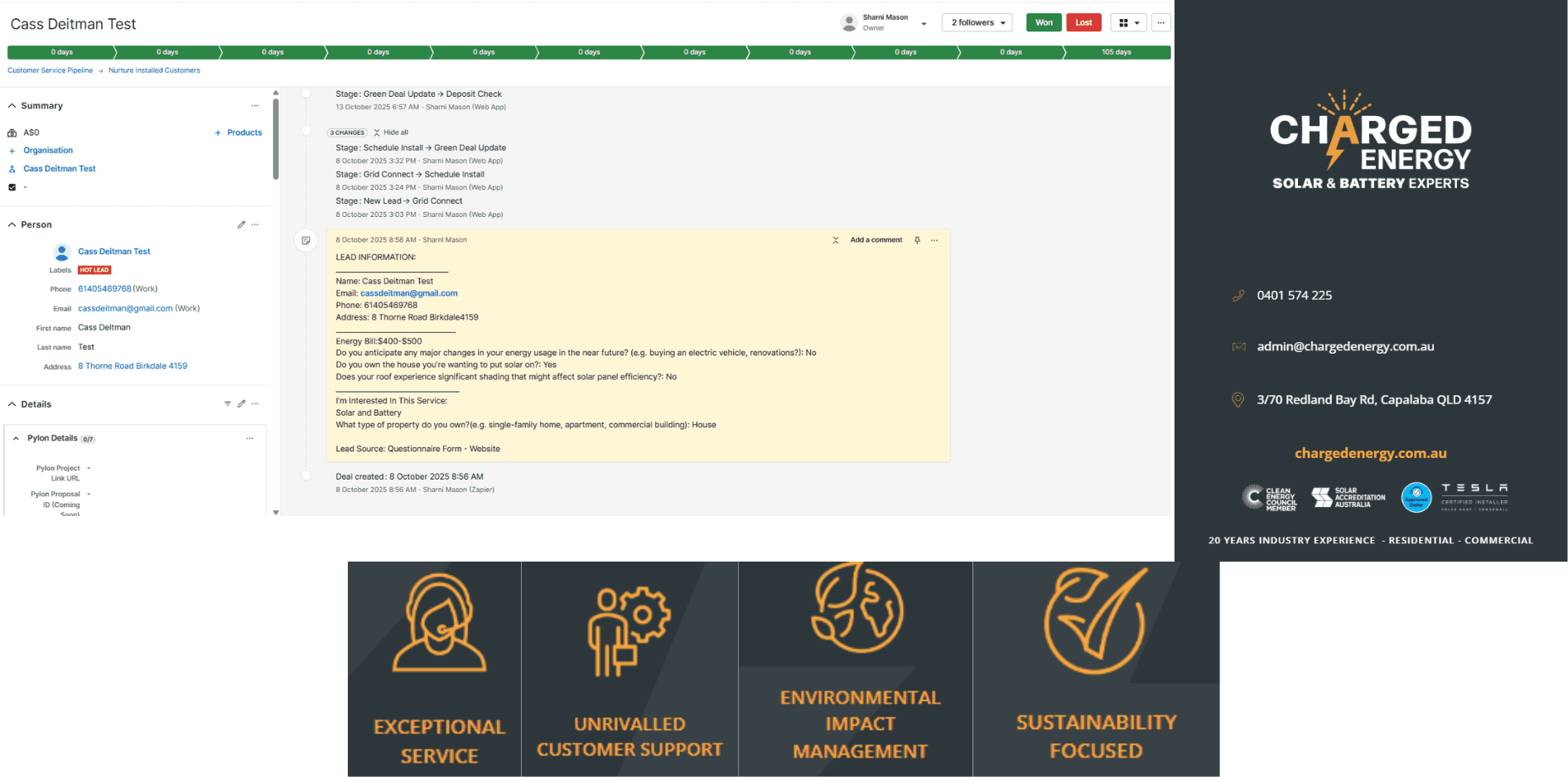Click the admin@chargedenergy.com.au email text

(x=1345, y=347)
